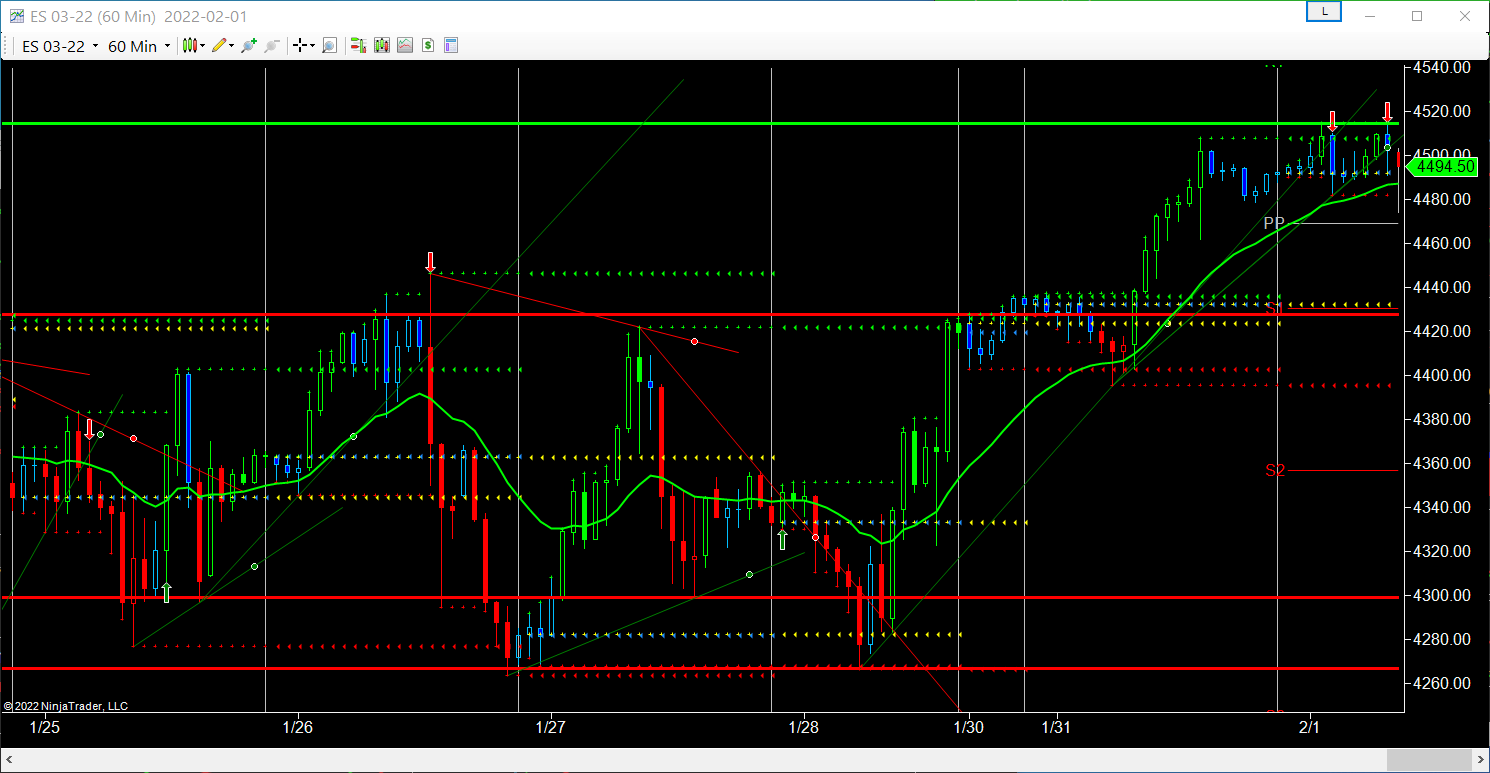Click the 1/27 date axis label
This screenshot has width=1490, height=773.
(551, 727)
